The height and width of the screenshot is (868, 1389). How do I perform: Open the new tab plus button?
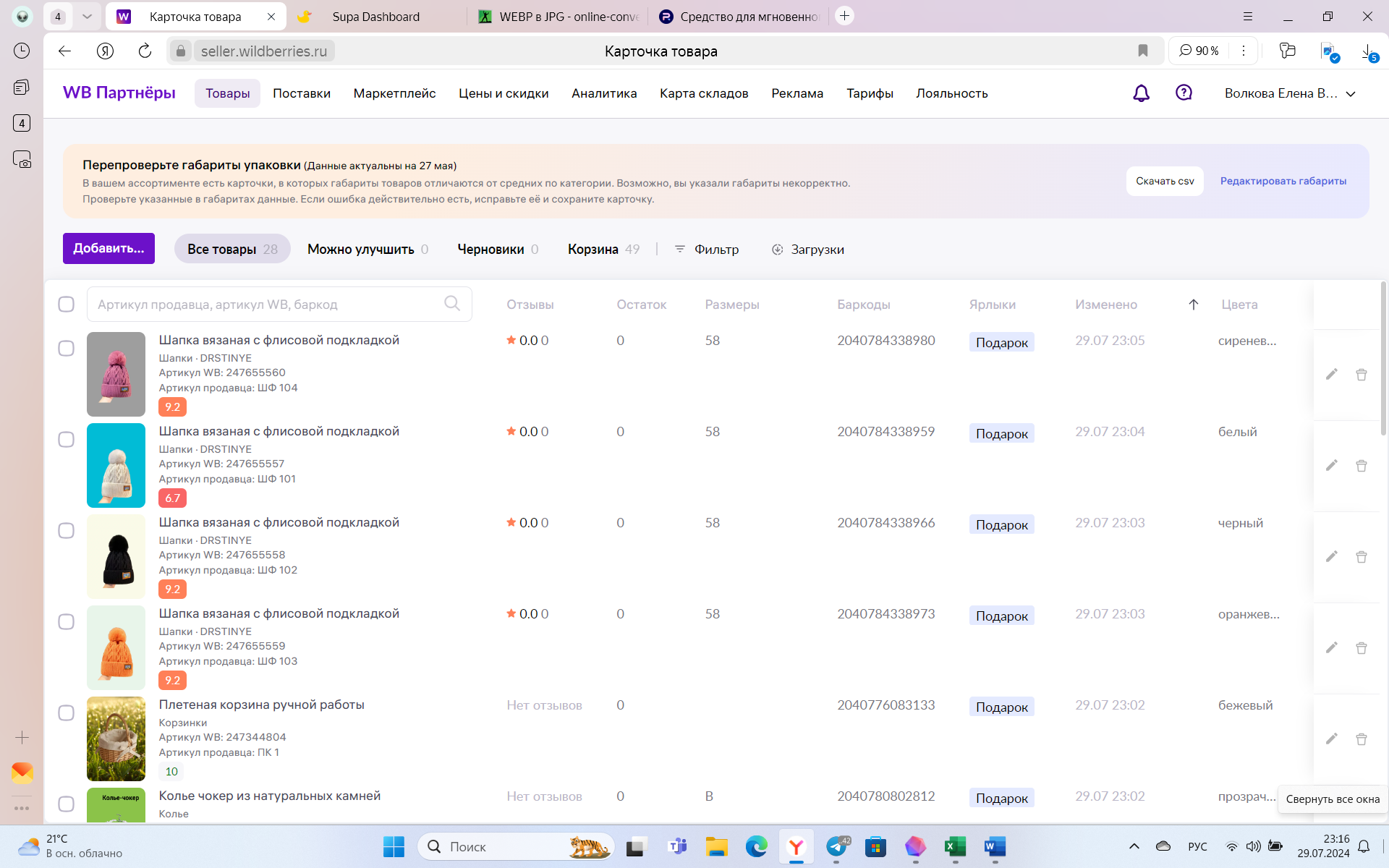[844, 16]
